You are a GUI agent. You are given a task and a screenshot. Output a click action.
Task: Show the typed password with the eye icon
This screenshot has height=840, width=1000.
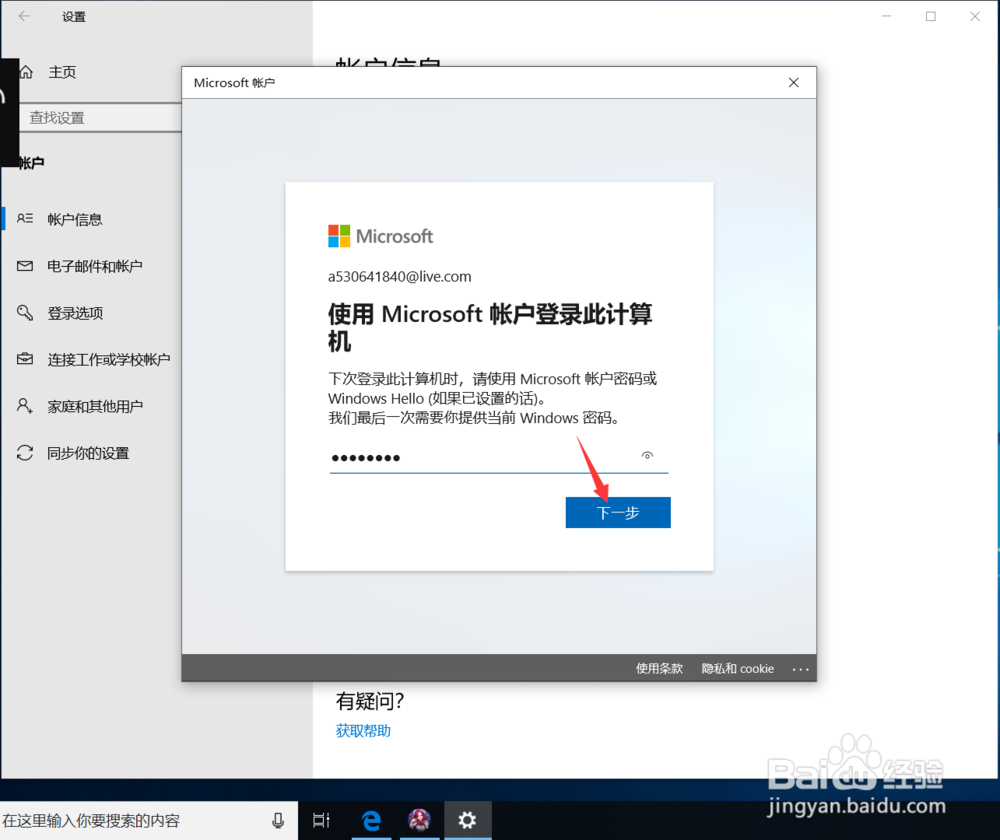pos(647,455)
